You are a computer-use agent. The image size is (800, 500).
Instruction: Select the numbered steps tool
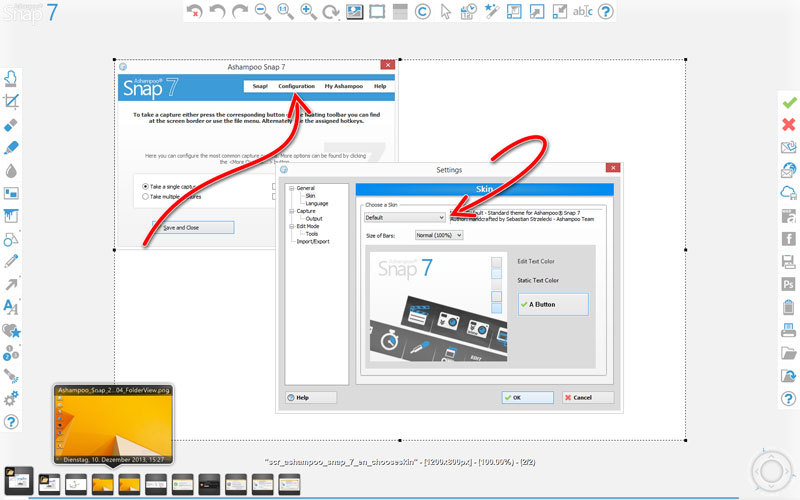click(11, 353)
